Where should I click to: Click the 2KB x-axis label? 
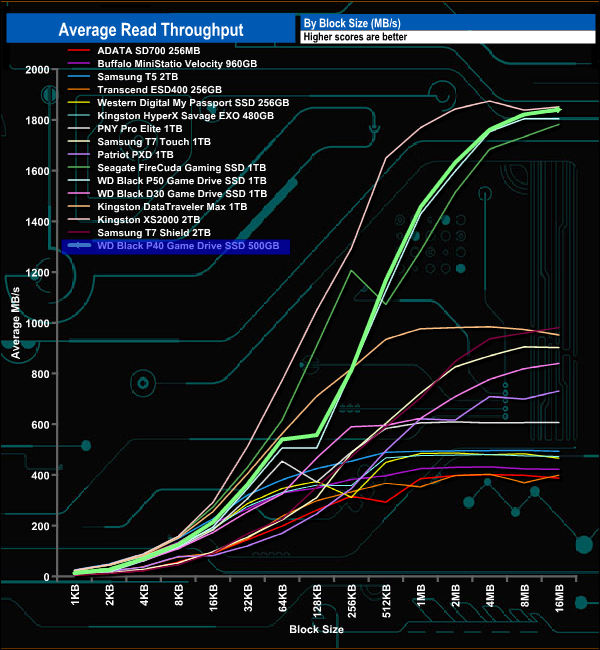pos(109,595)
